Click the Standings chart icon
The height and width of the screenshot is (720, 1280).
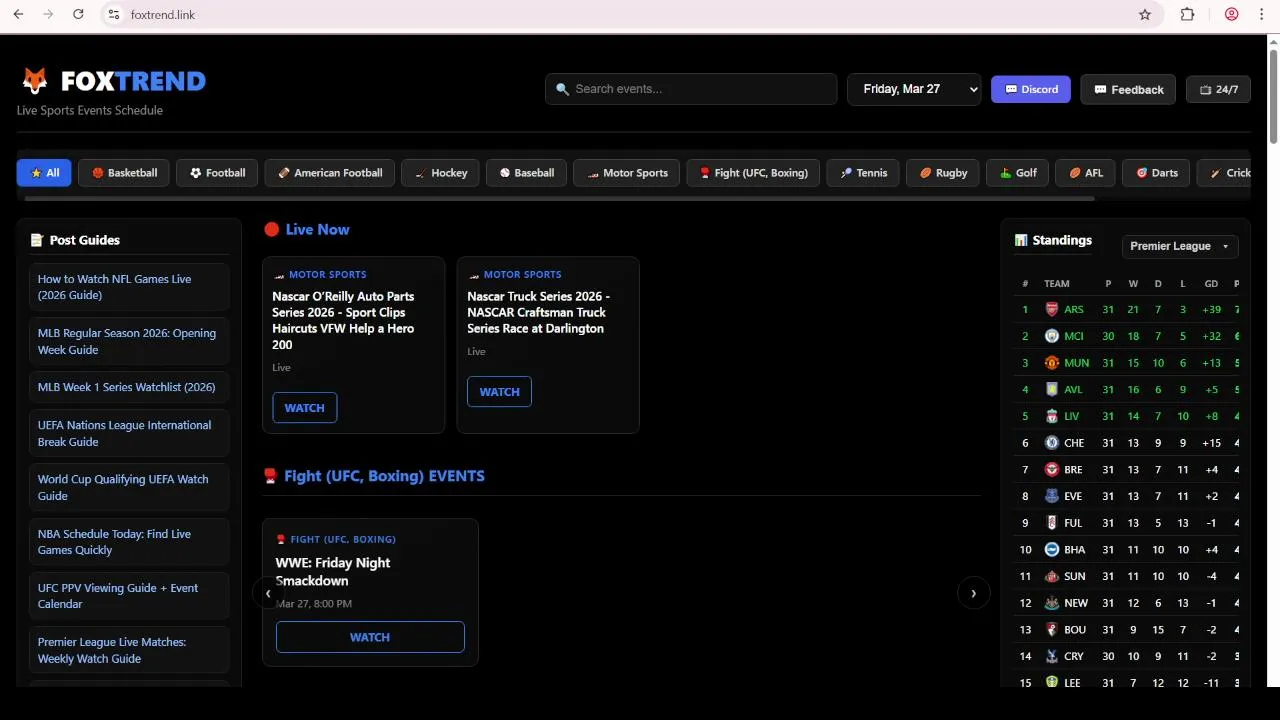coord(1021,240)
